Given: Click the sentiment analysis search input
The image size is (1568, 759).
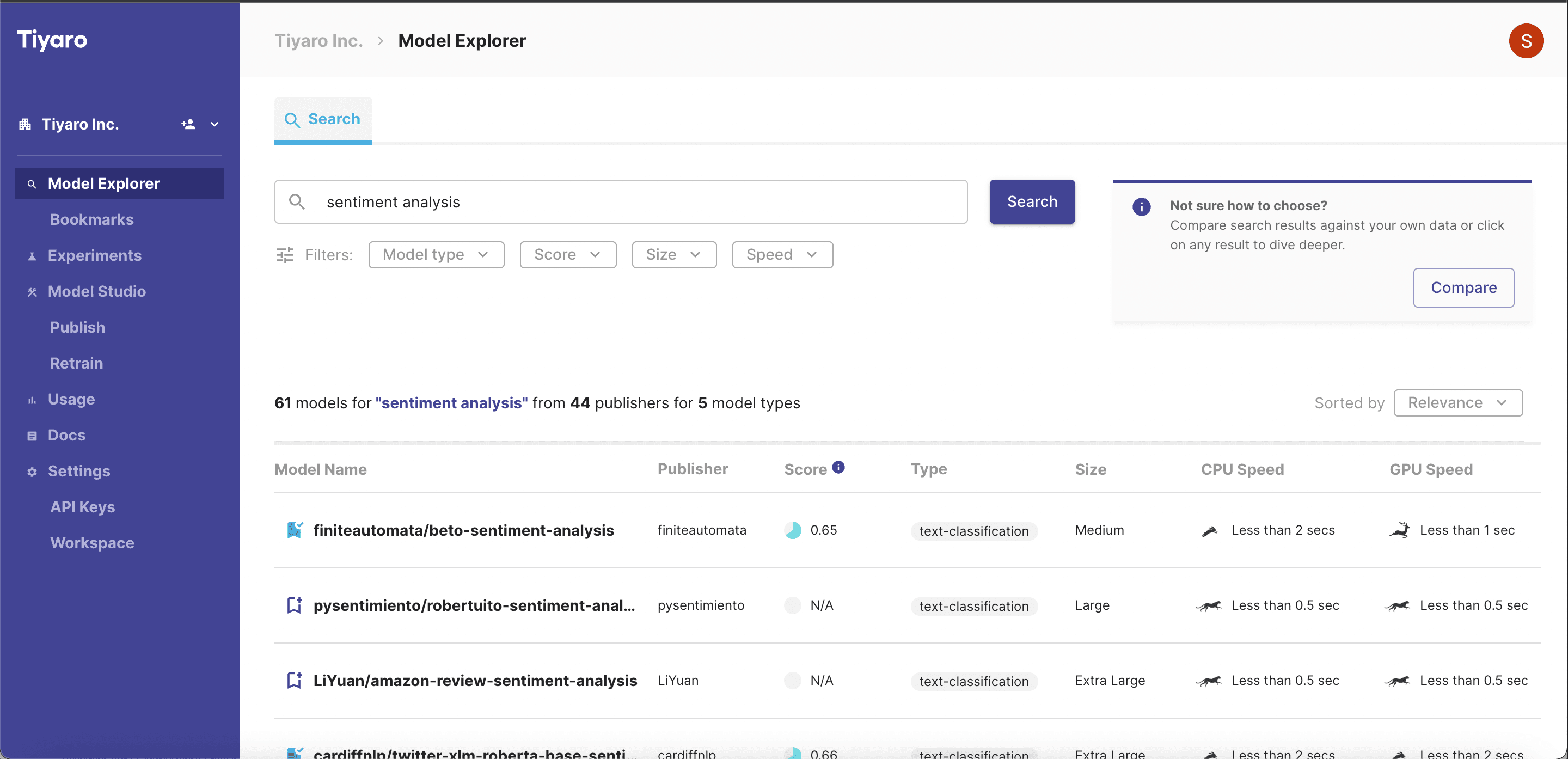Looking at the screenshot, I should [x=621, y=201].
